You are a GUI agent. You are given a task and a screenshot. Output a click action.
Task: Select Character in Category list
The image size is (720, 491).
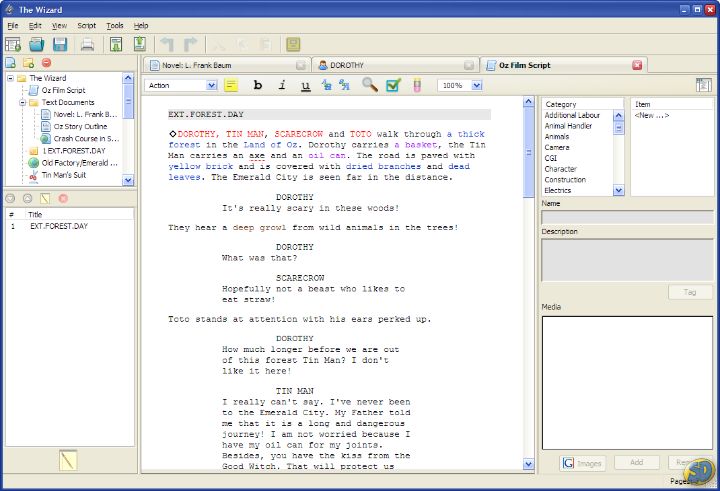(561, 169)
